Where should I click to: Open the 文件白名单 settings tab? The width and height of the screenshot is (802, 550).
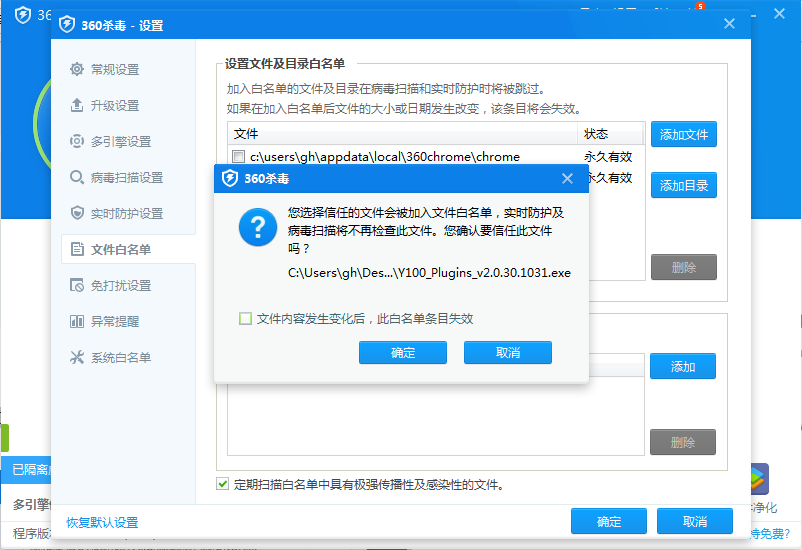click(x=120, y=249)
